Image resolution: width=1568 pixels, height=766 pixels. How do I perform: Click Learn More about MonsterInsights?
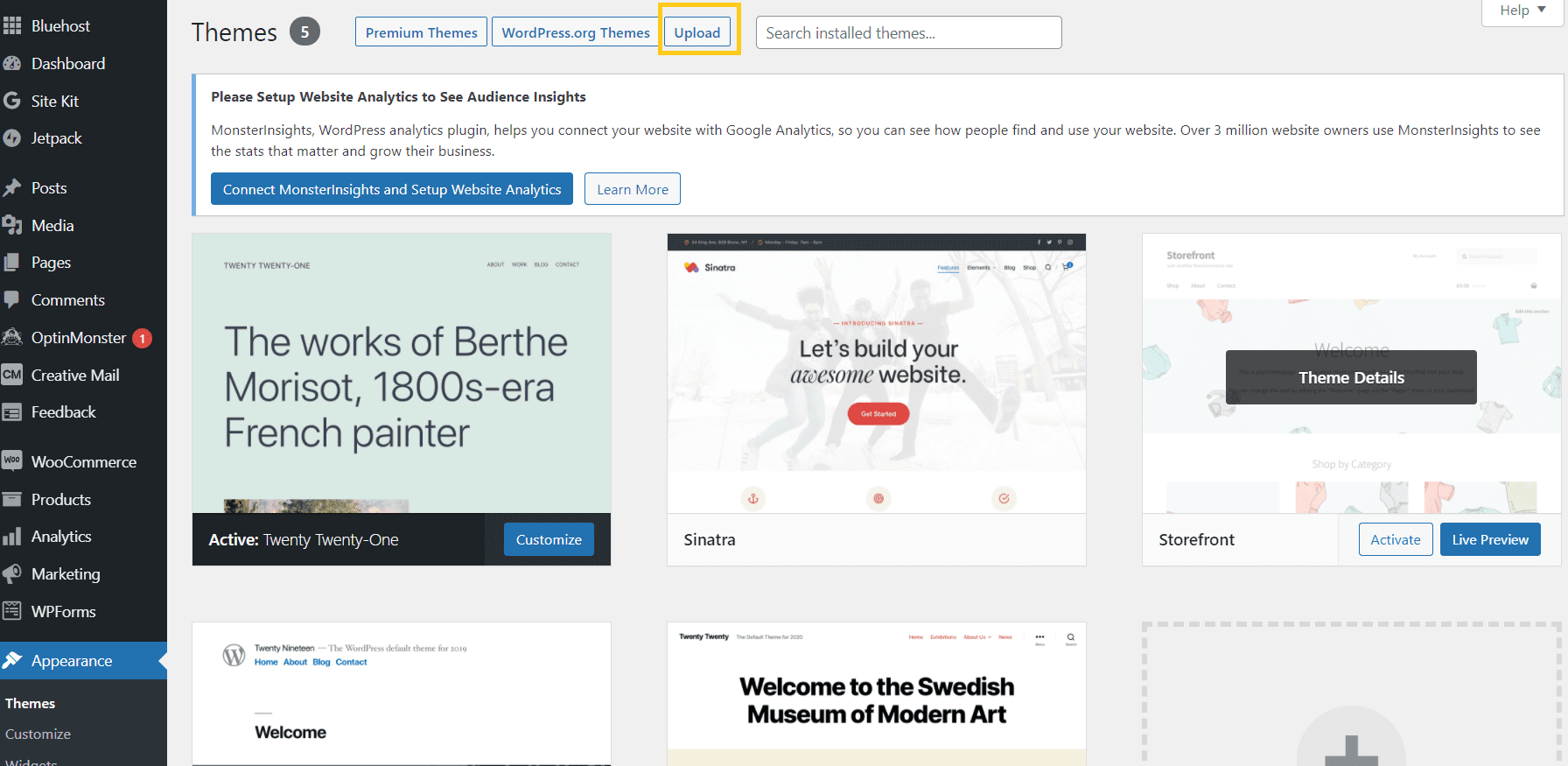633,189
